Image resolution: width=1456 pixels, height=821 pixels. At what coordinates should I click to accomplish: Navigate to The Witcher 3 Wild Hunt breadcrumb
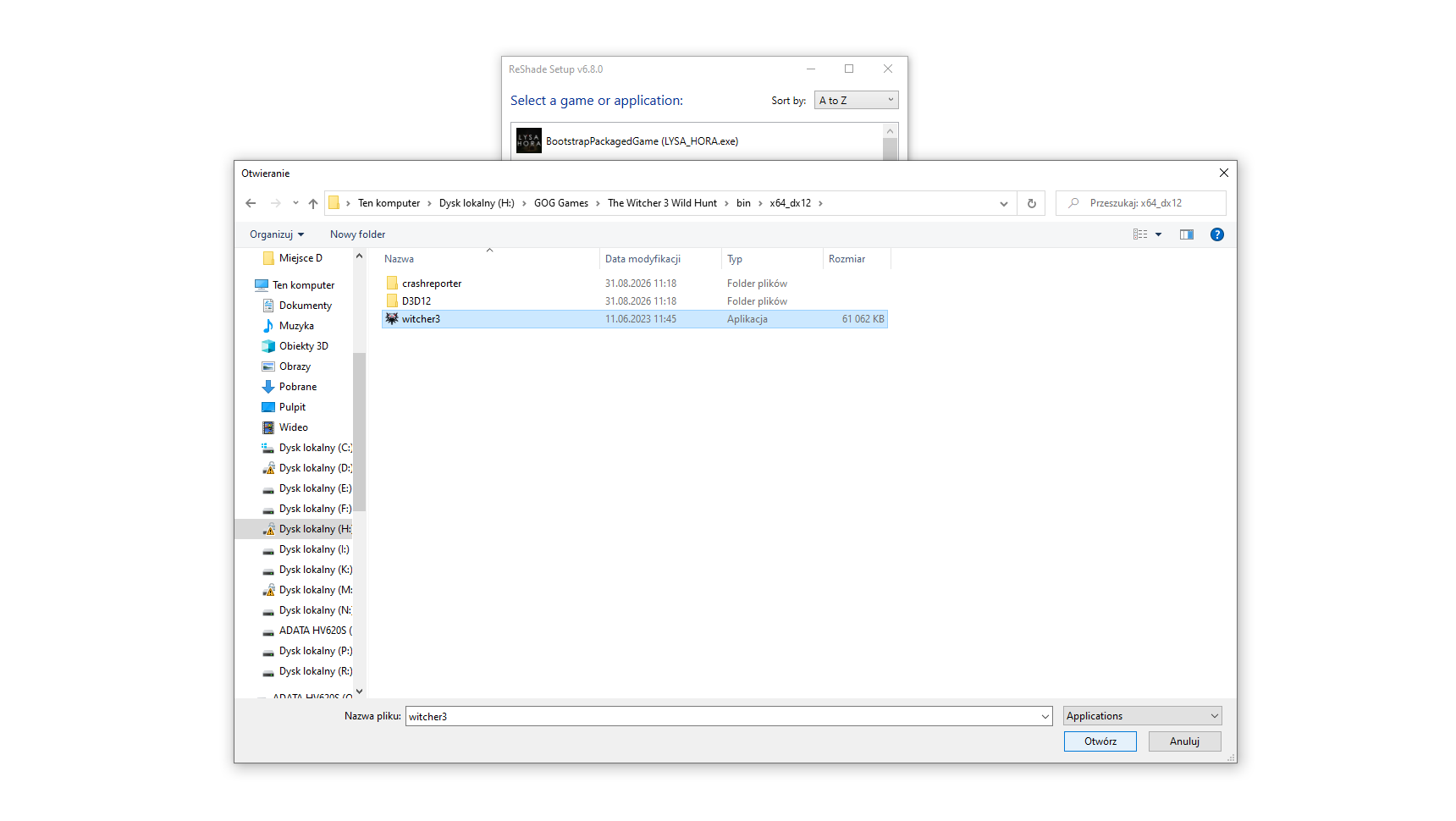(662, 203)
